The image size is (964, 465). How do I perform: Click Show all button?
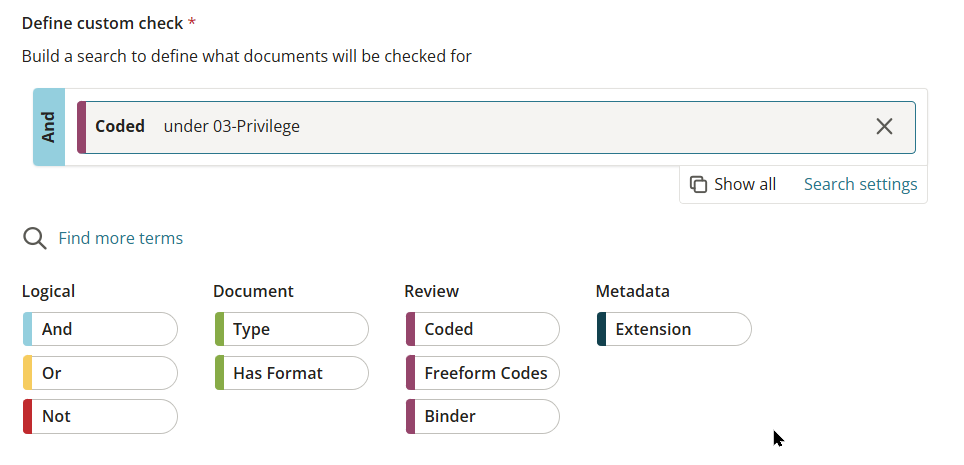pyautogui.click(x=732, y=184)
